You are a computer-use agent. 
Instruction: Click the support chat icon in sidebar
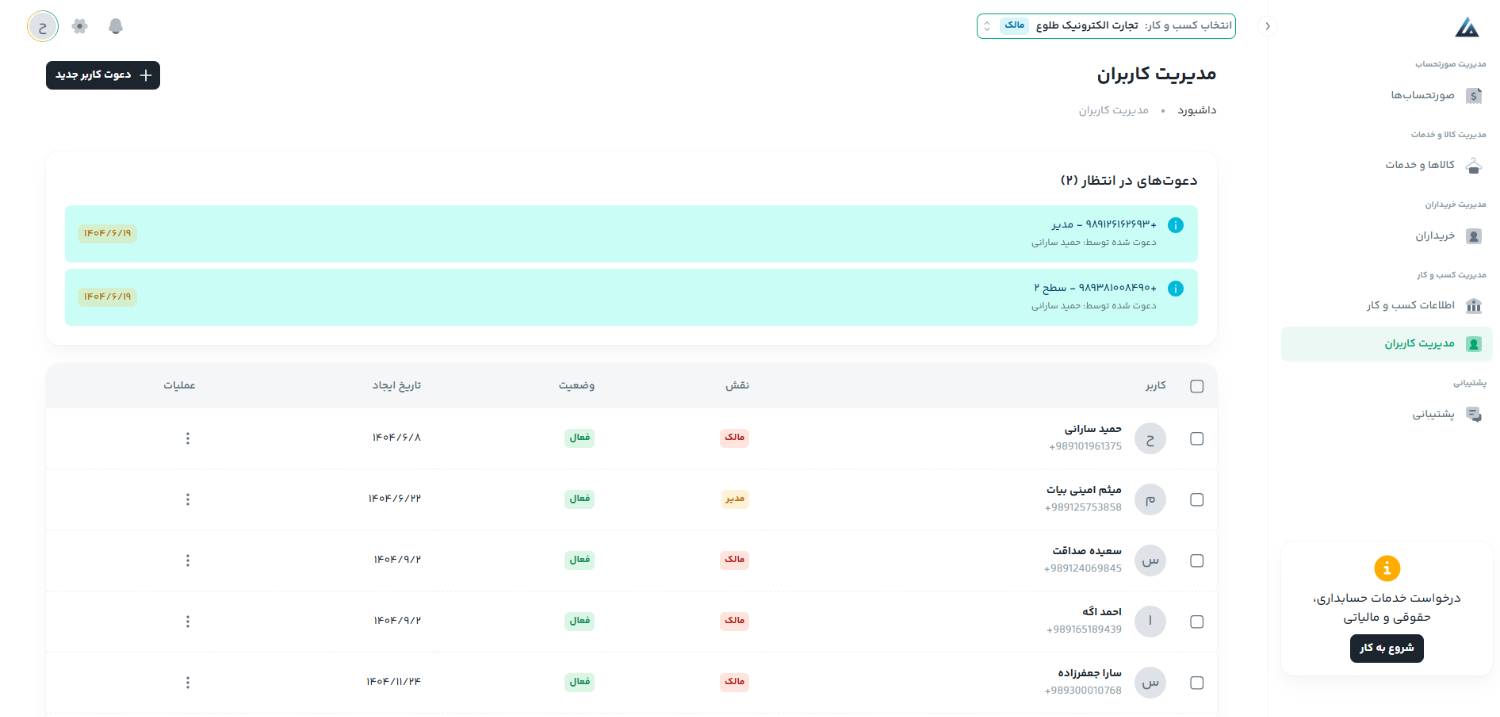pos(1473,414)
